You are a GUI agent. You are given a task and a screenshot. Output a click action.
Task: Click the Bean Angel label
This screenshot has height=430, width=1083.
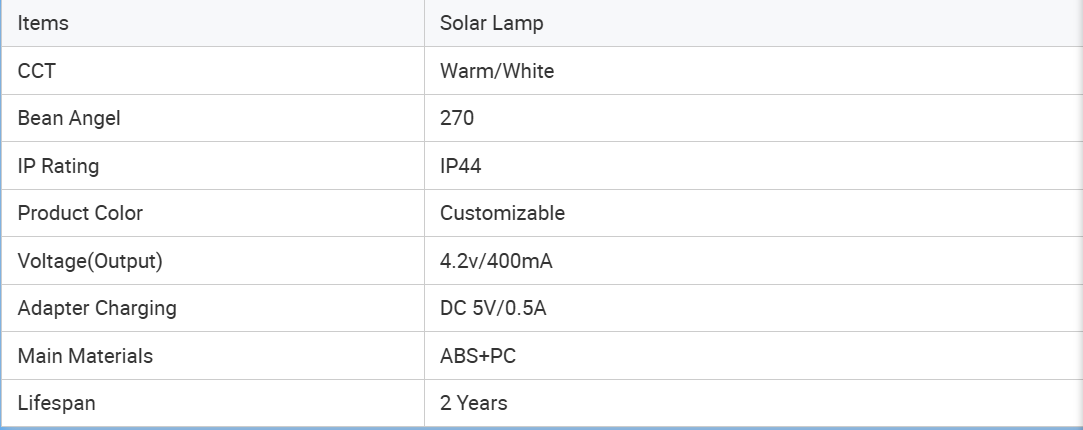click(x=69, y=118)
